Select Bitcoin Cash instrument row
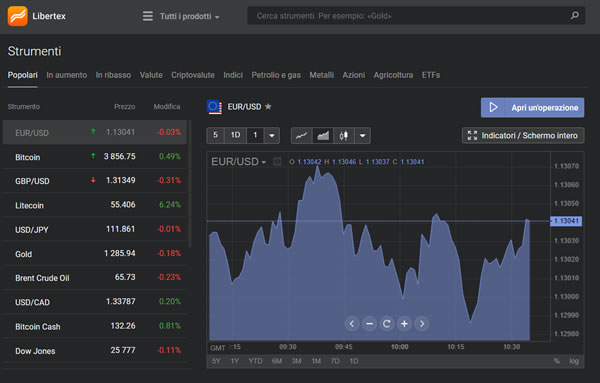Viewport: 600px width, 383px height. click(95, 326)
